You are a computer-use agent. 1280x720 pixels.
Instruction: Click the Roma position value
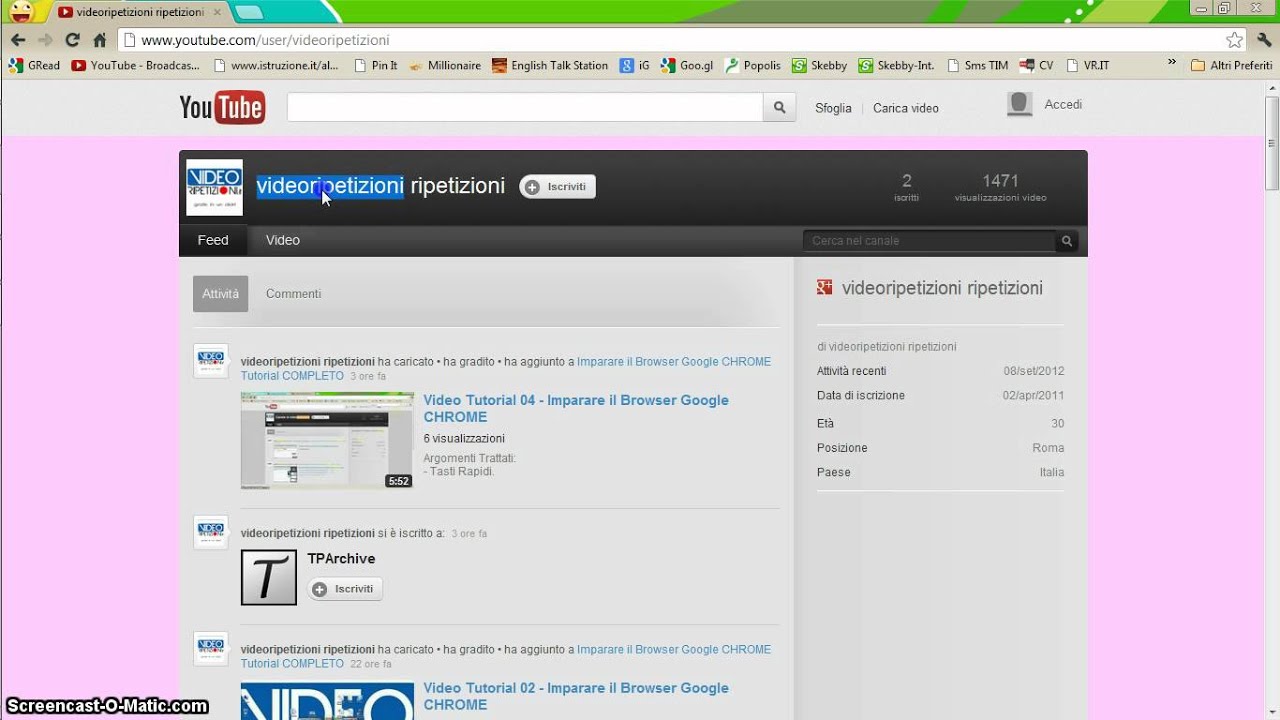point(1048,448)
